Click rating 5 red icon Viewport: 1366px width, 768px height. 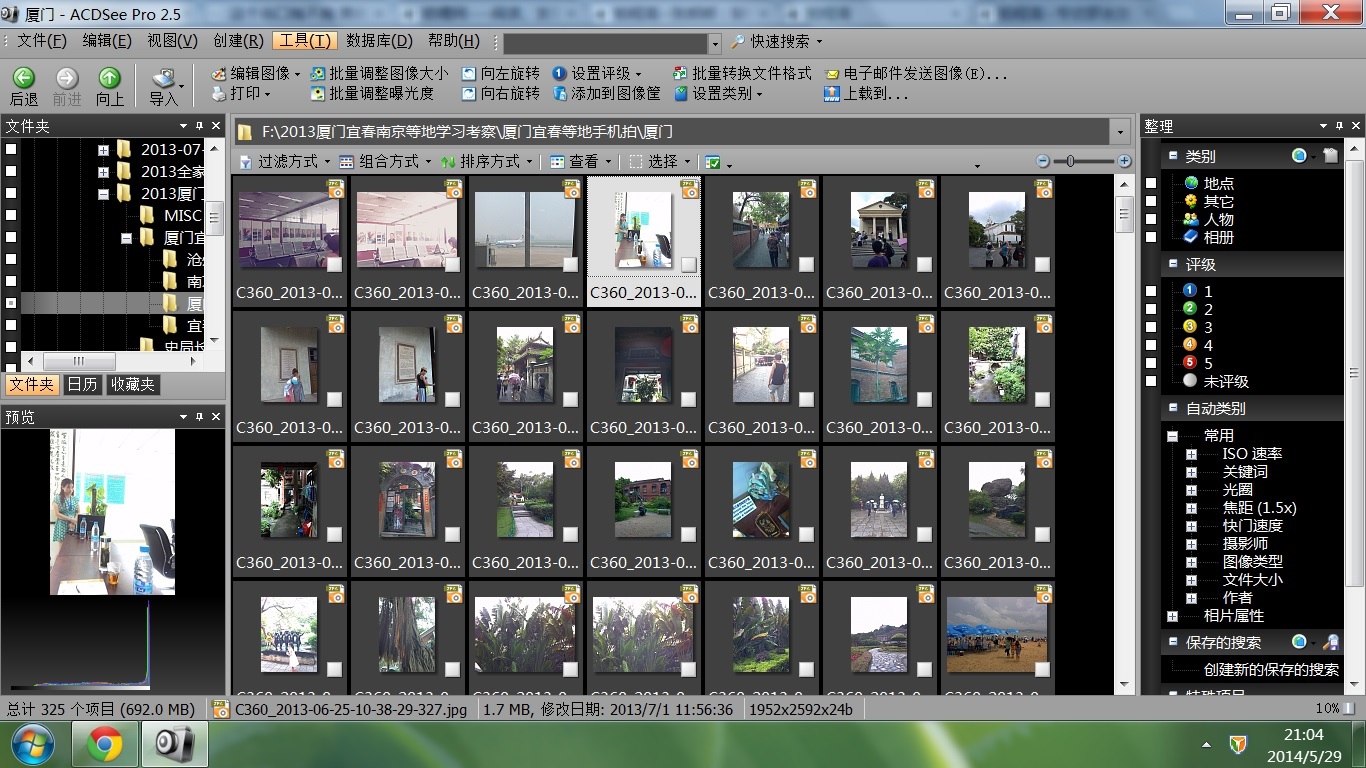coord(1190,363)
